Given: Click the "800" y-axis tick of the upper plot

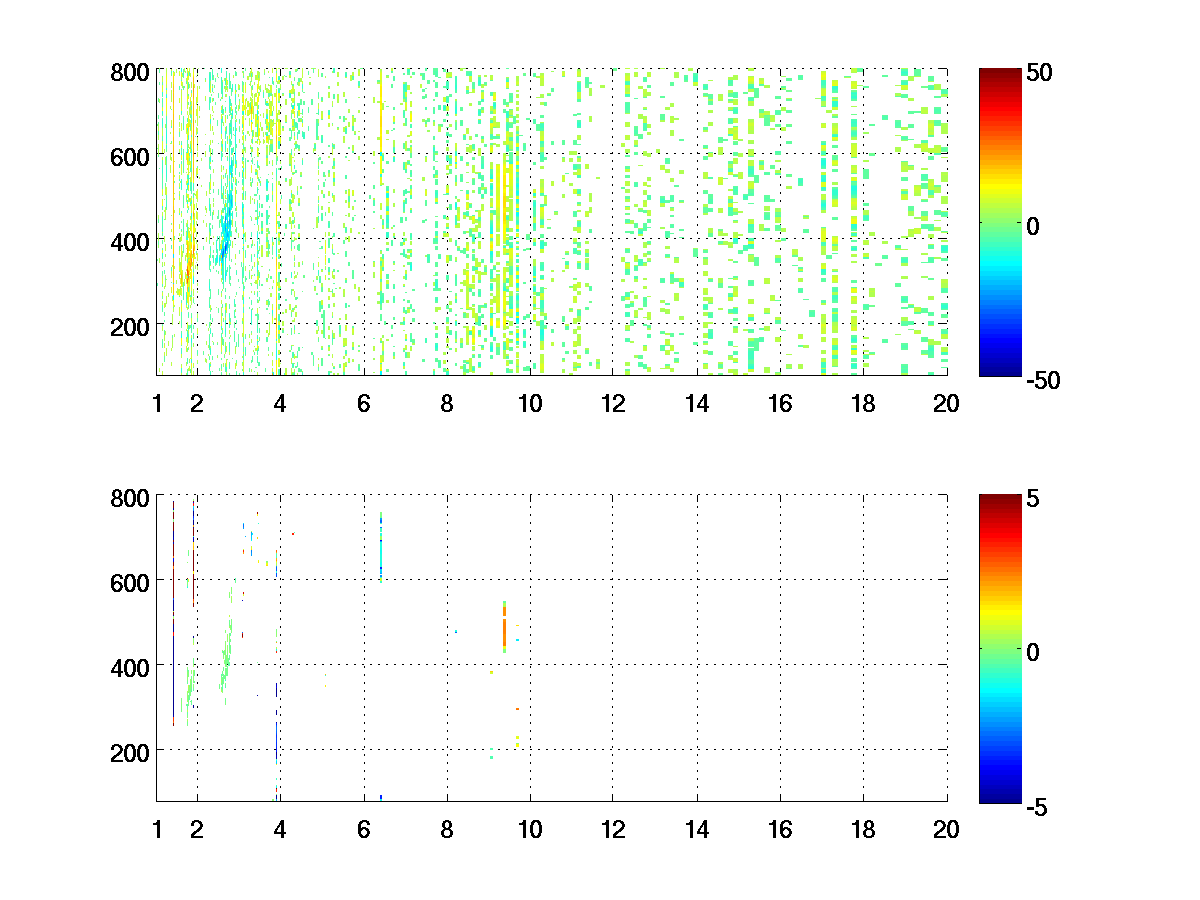Looking at the screenshot, I should 130,72.
